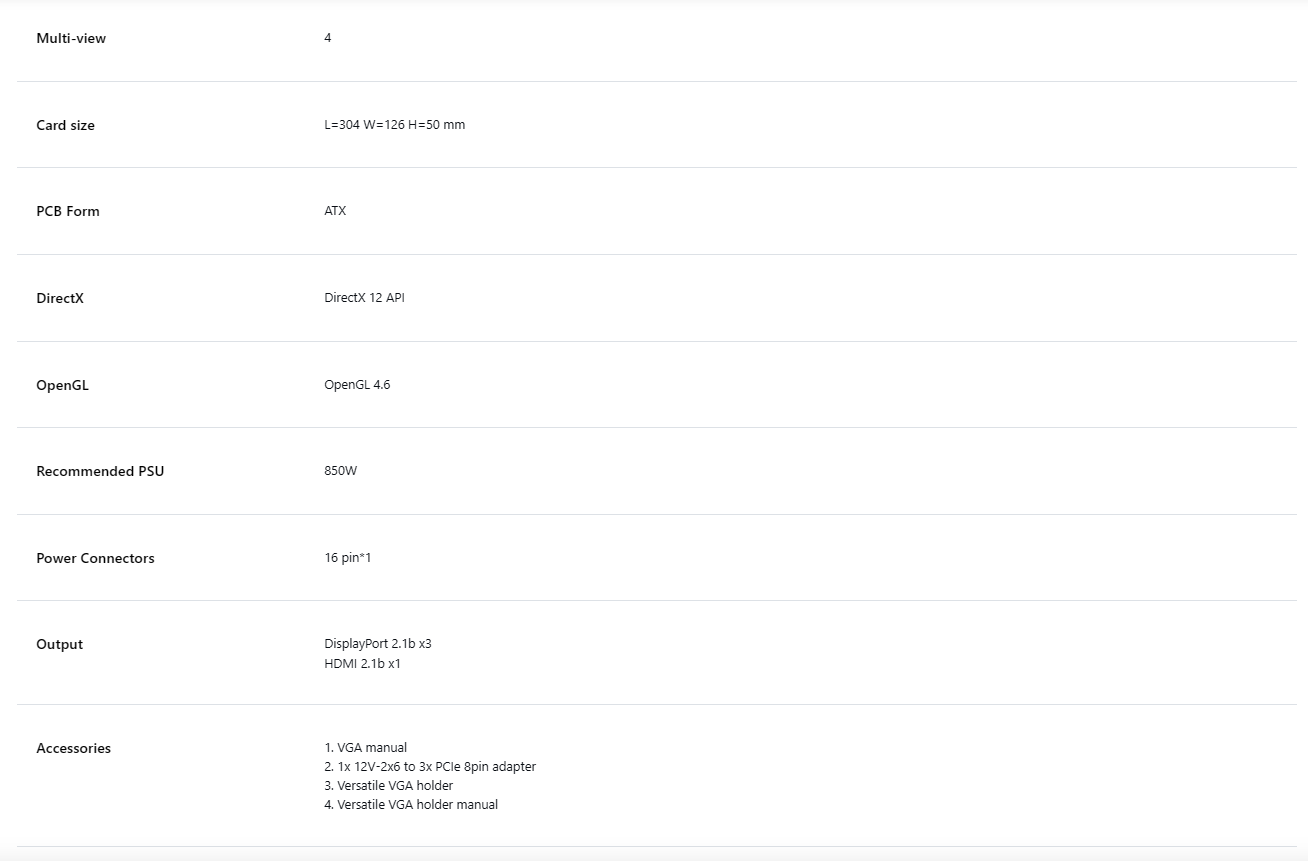
Task: Click the Multi-view label
Action: (x=71, y=38)
